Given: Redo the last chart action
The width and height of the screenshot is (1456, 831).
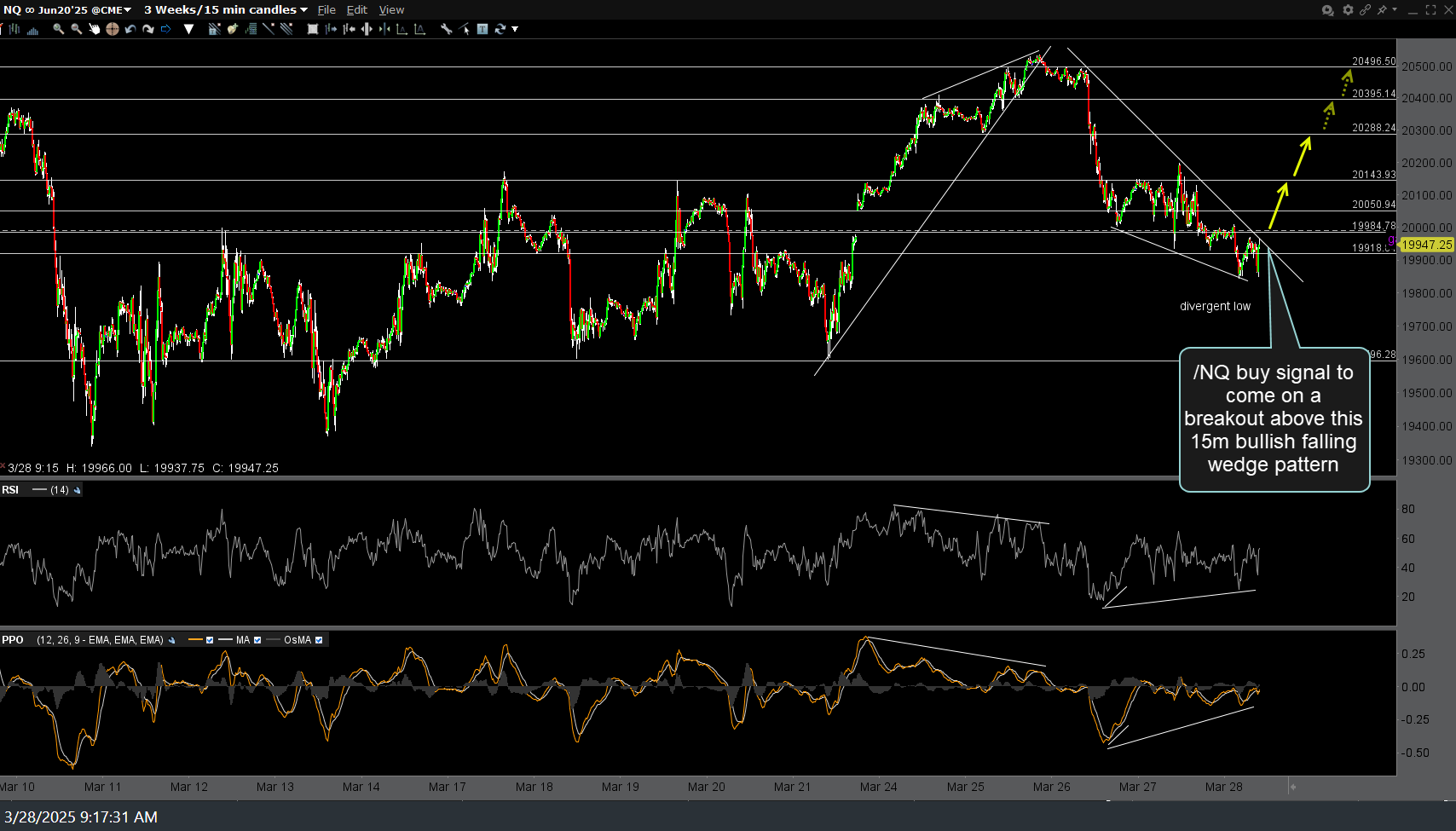Looking at the screenshot, I should click(x=148, y=28).
